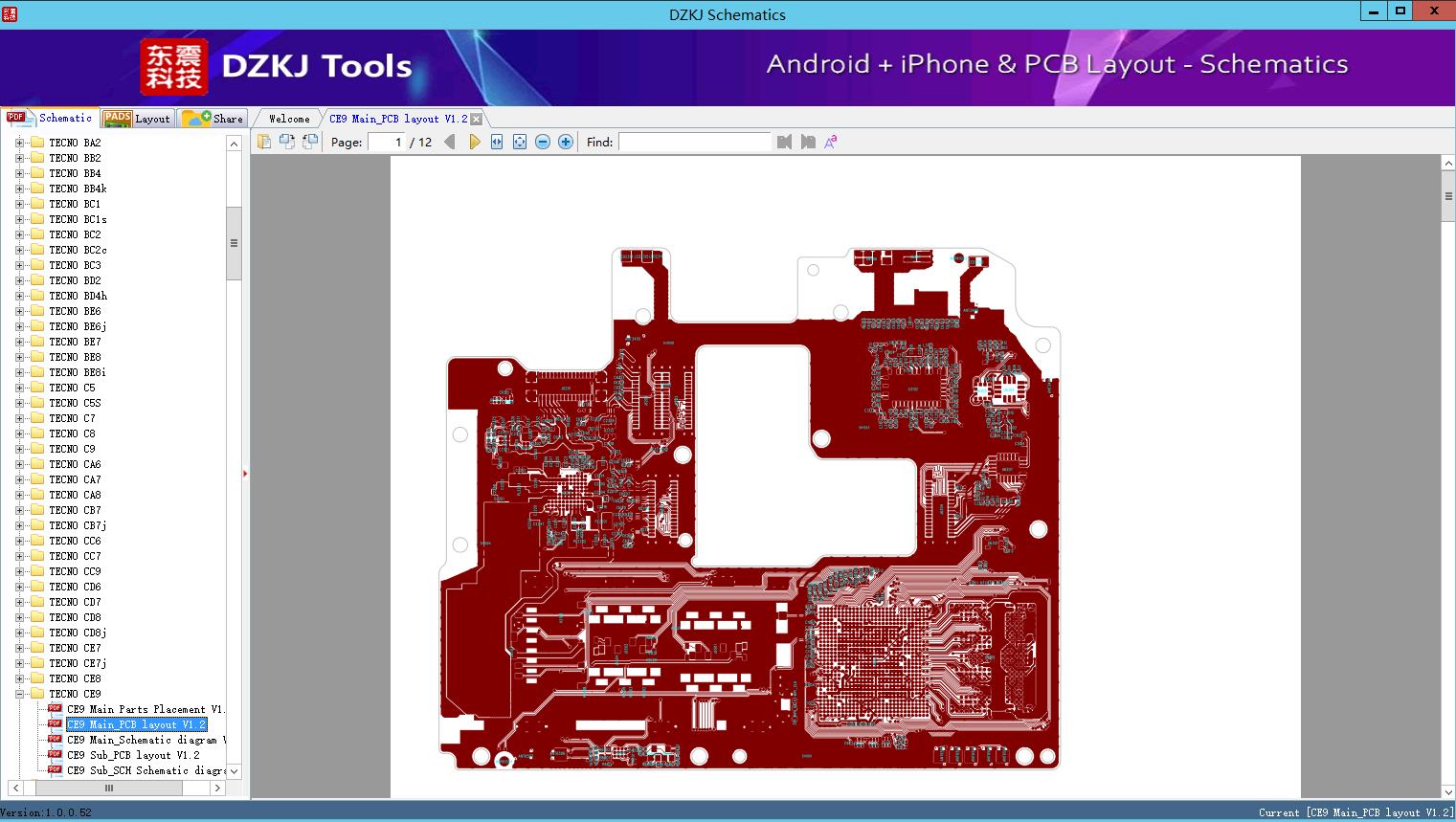Image resolution: width=1456 pixels, height=822 pixels.
Task: Click the find next result icon
Action: point(808,142)
